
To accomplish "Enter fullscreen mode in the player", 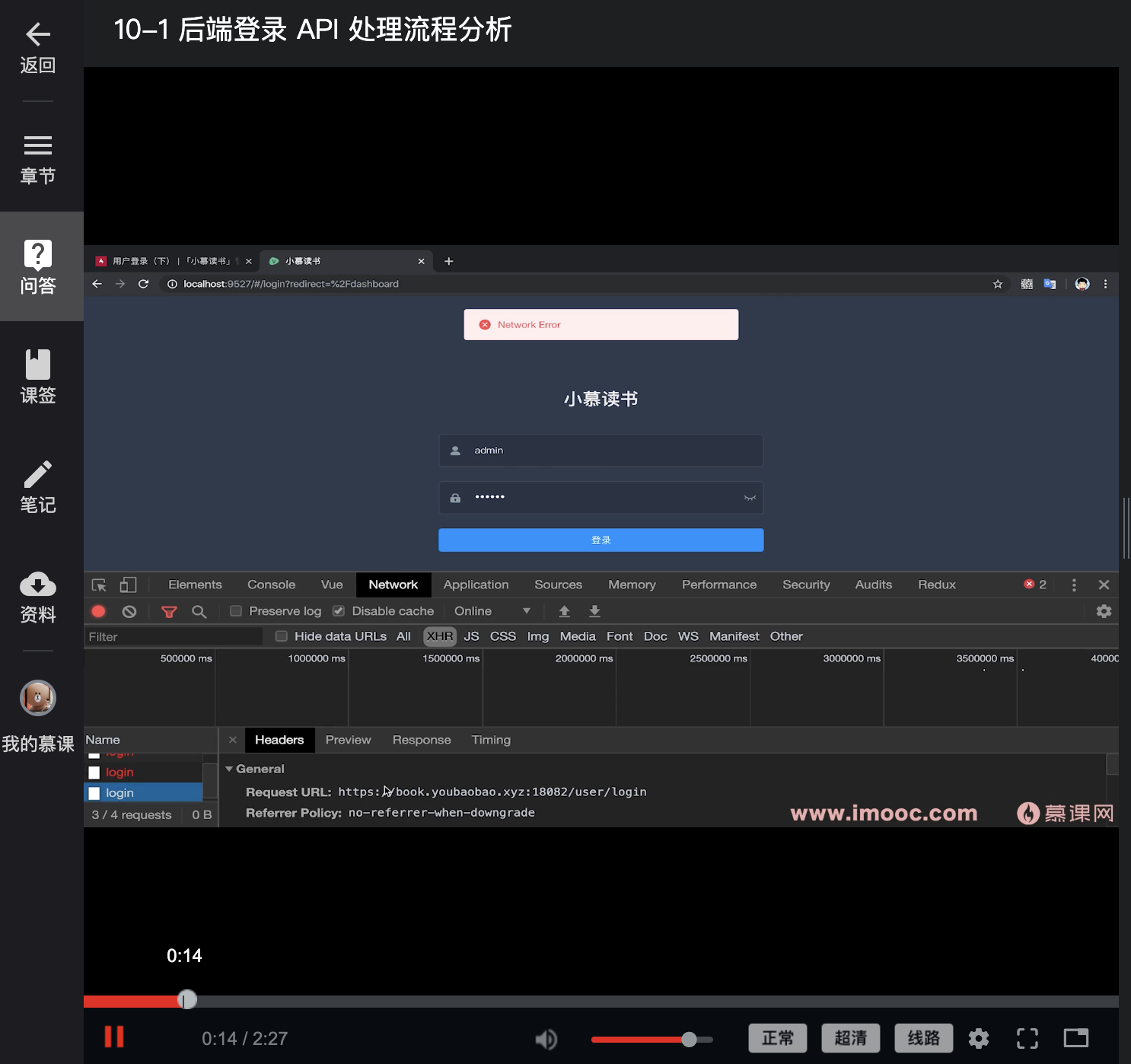I will [1027, 1037].
